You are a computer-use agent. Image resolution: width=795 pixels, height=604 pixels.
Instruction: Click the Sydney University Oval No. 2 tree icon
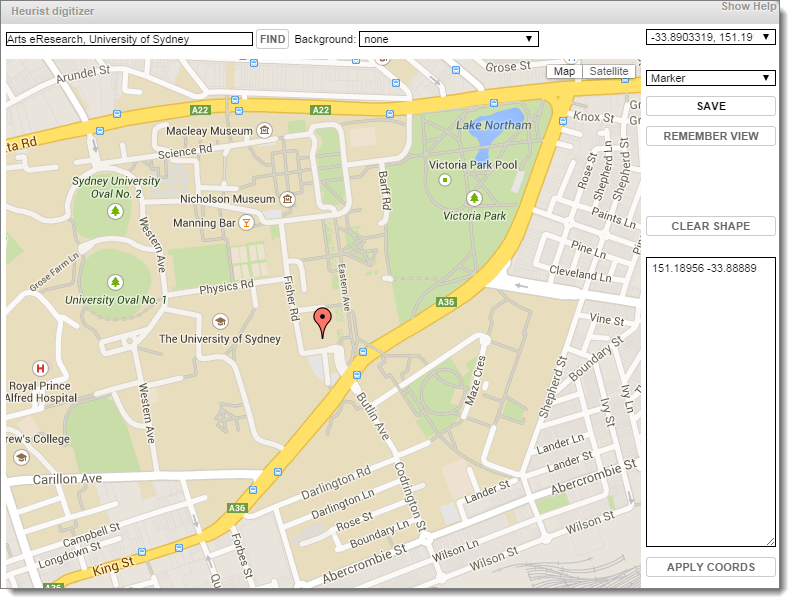[115, 211]
